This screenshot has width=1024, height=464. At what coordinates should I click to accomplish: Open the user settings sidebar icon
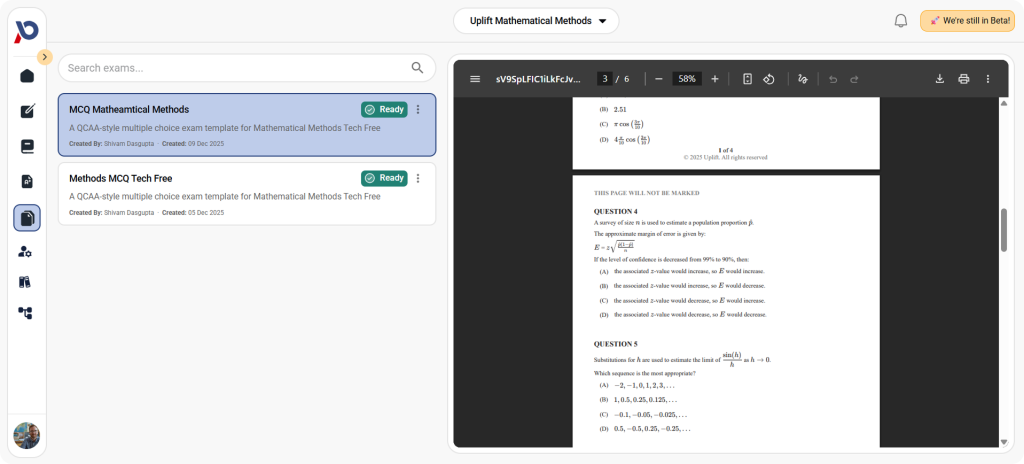click(x=27, y=251)
